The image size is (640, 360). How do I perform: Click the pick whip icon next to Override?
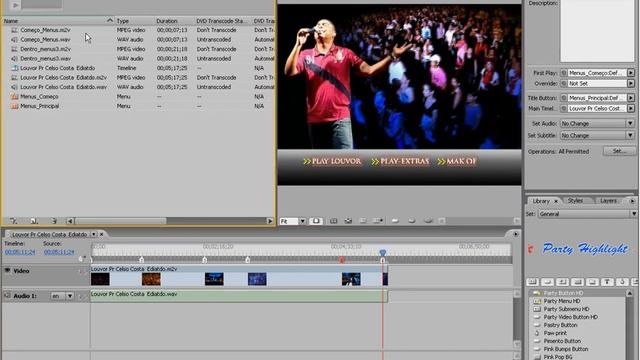tap(564, 83)
